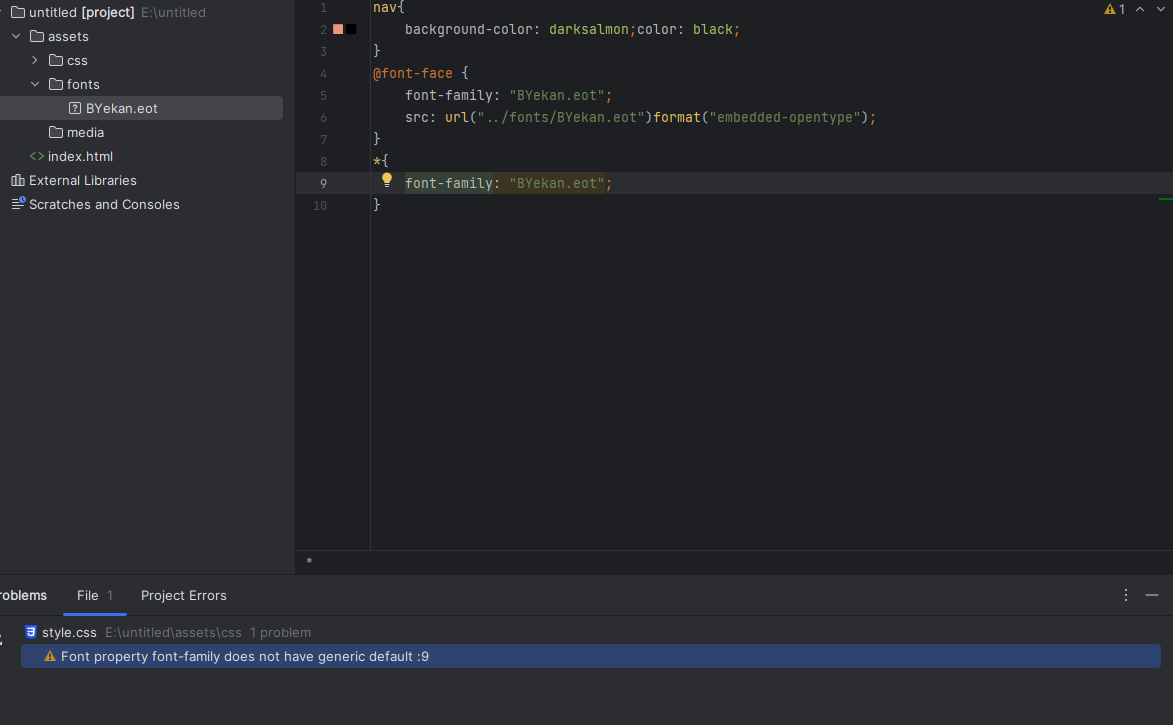Expand the css folder chevron
The image size is (1173, 725).
34,60
